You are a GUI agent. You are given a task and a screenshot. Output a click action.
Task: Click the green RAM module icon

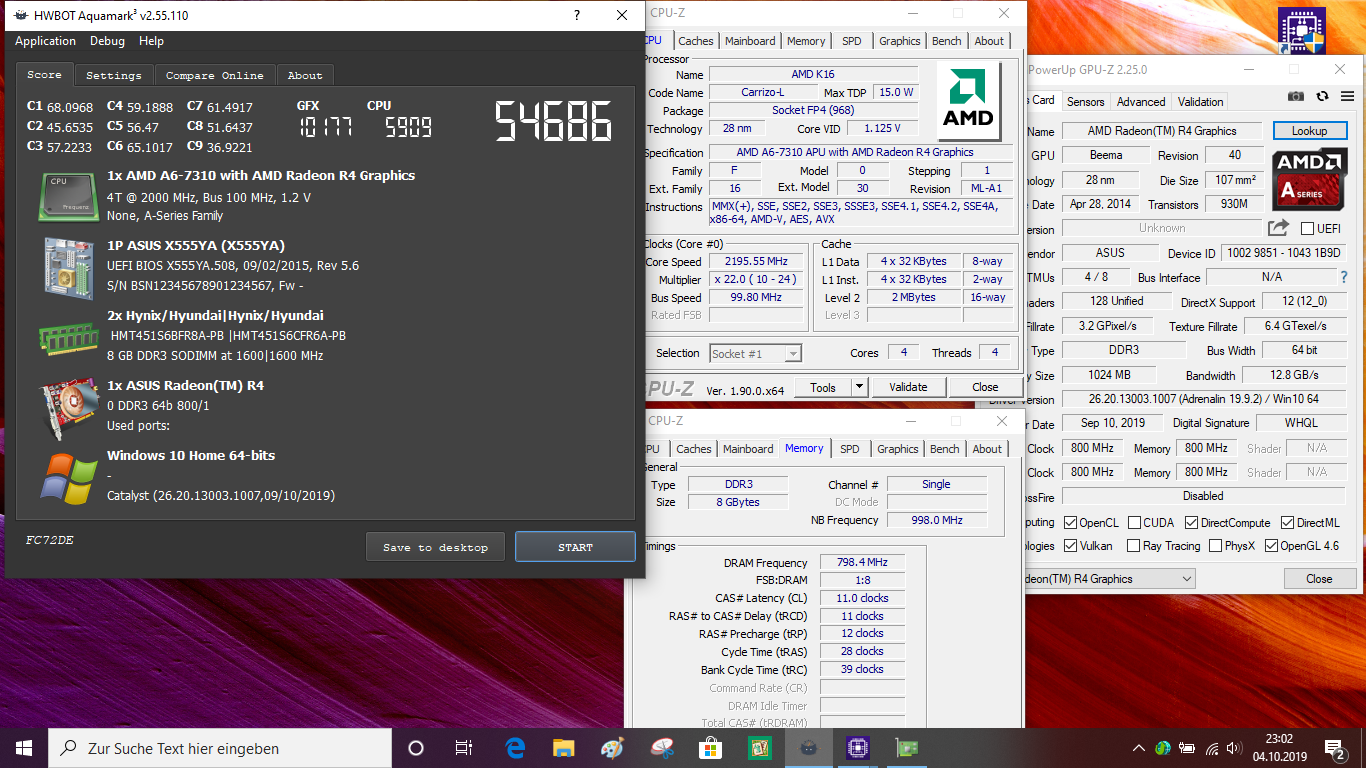[x=69, y=337]
